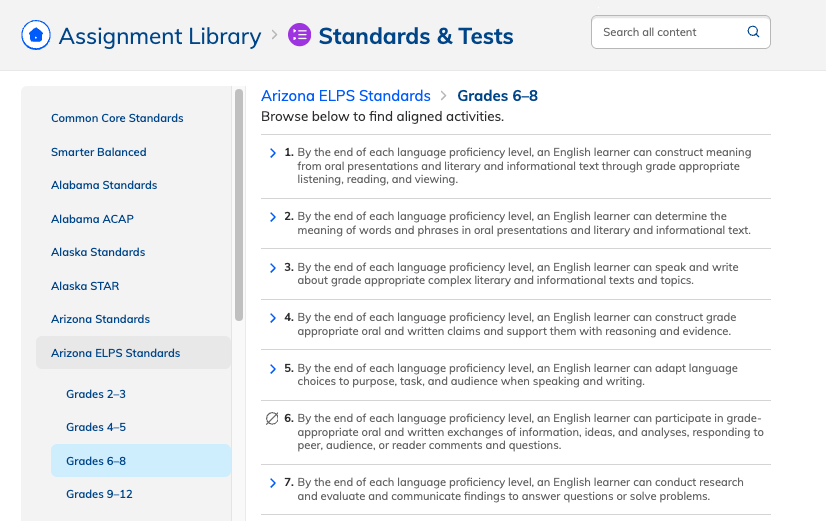Expand standard 1 about constructing meaning
This screenshot has height=521, width=826.
(273, 153)
